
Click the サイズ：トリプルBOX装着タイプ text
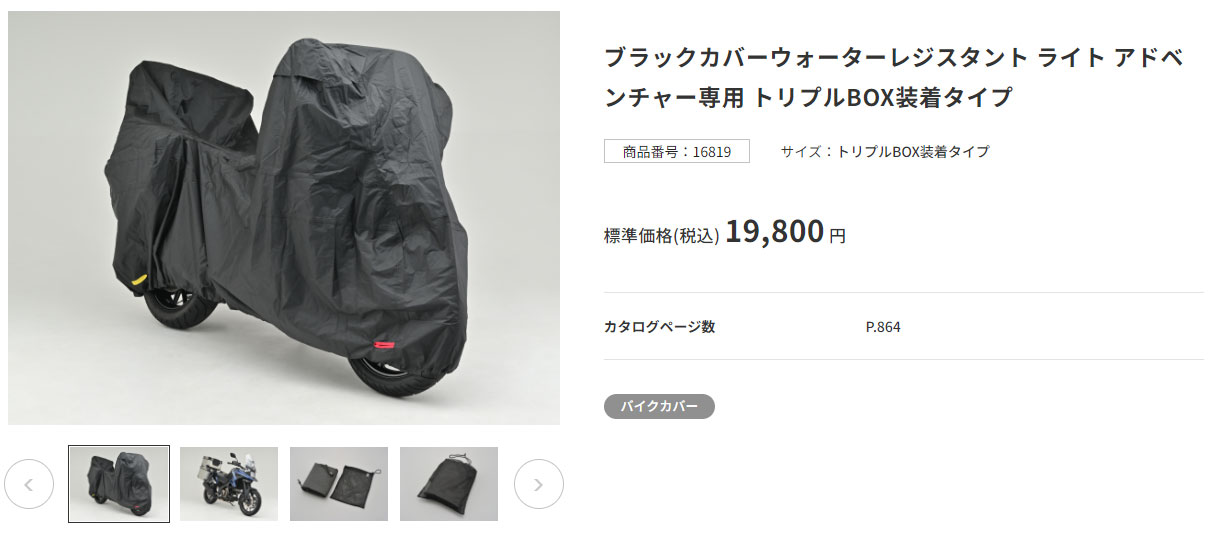[885, 152]
